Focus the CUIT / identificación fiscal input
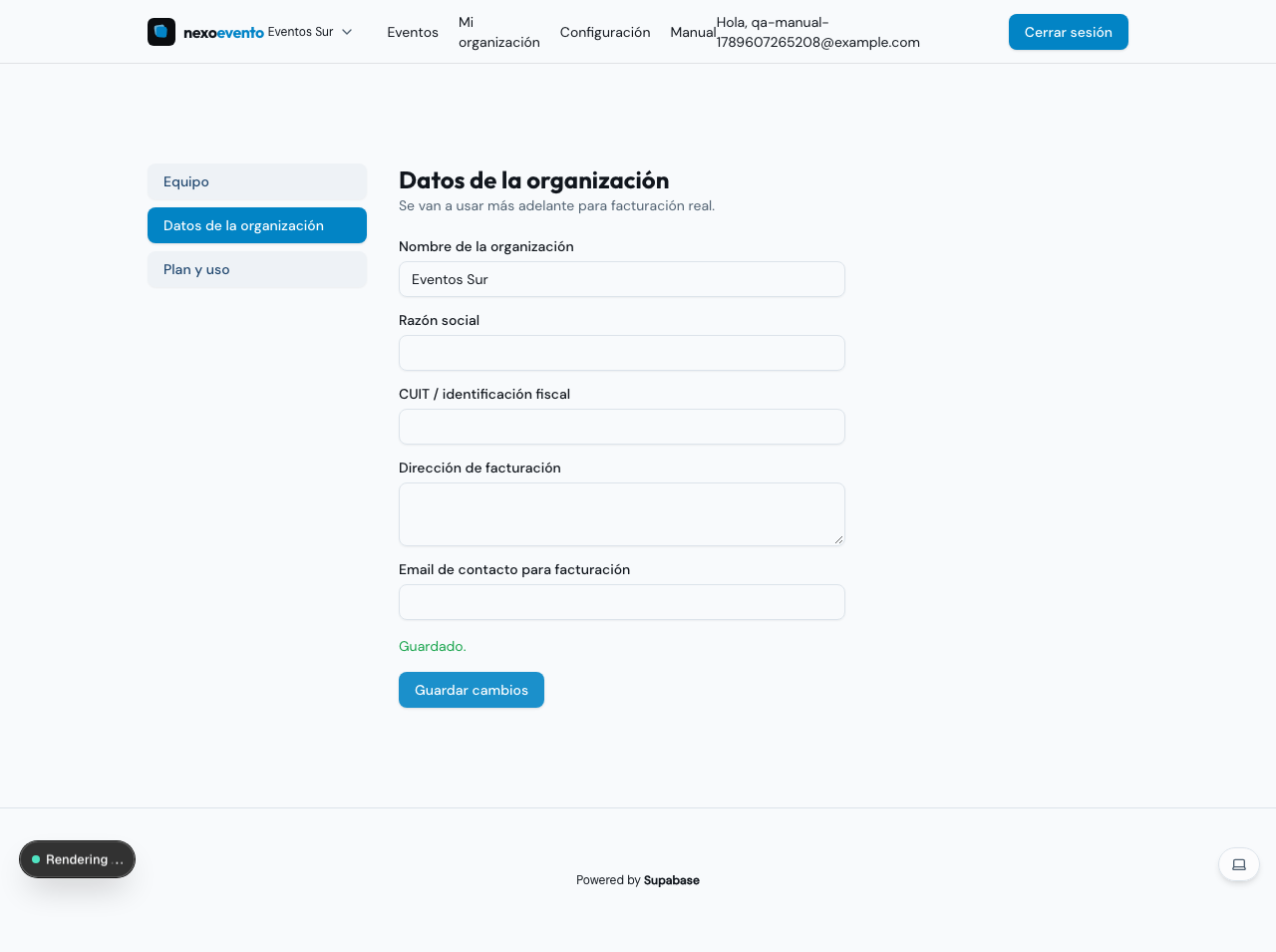1276x952 pixels. click(622, 427)
